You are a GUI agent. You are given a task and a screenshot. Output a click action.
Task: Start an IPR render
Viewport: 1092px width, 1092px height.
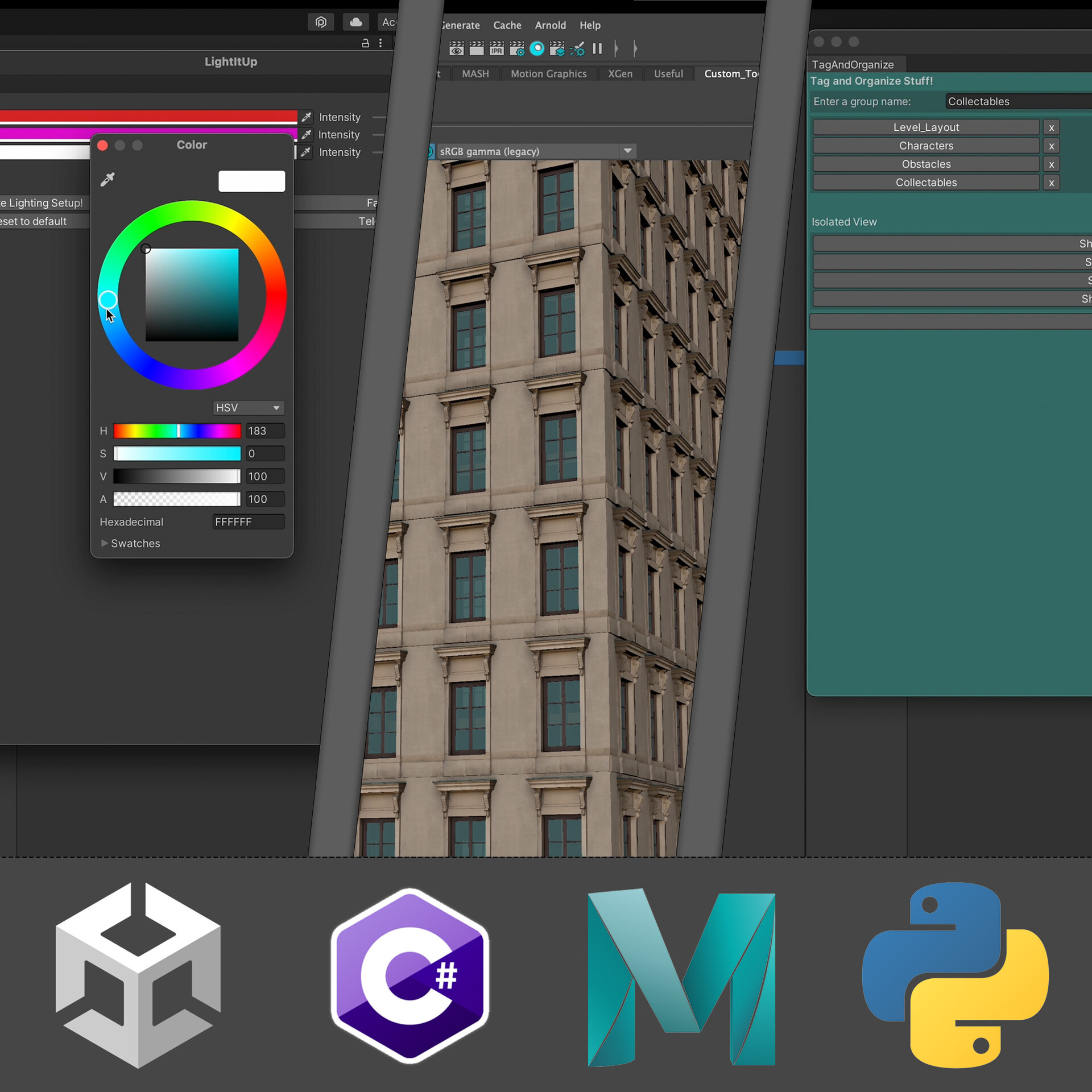click(496, 48)
